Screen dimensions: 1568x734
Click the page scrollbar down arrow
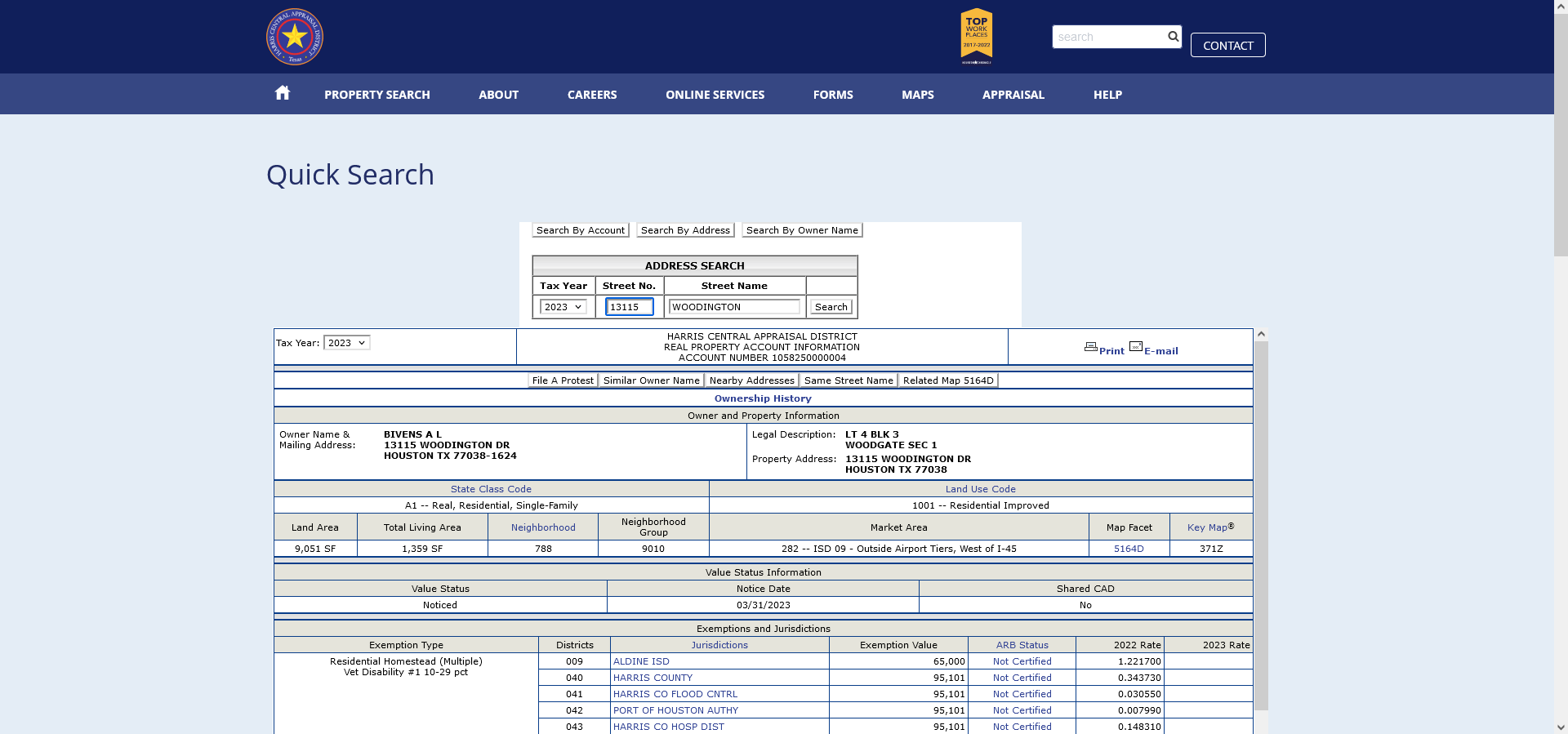tap(1561, 727)
